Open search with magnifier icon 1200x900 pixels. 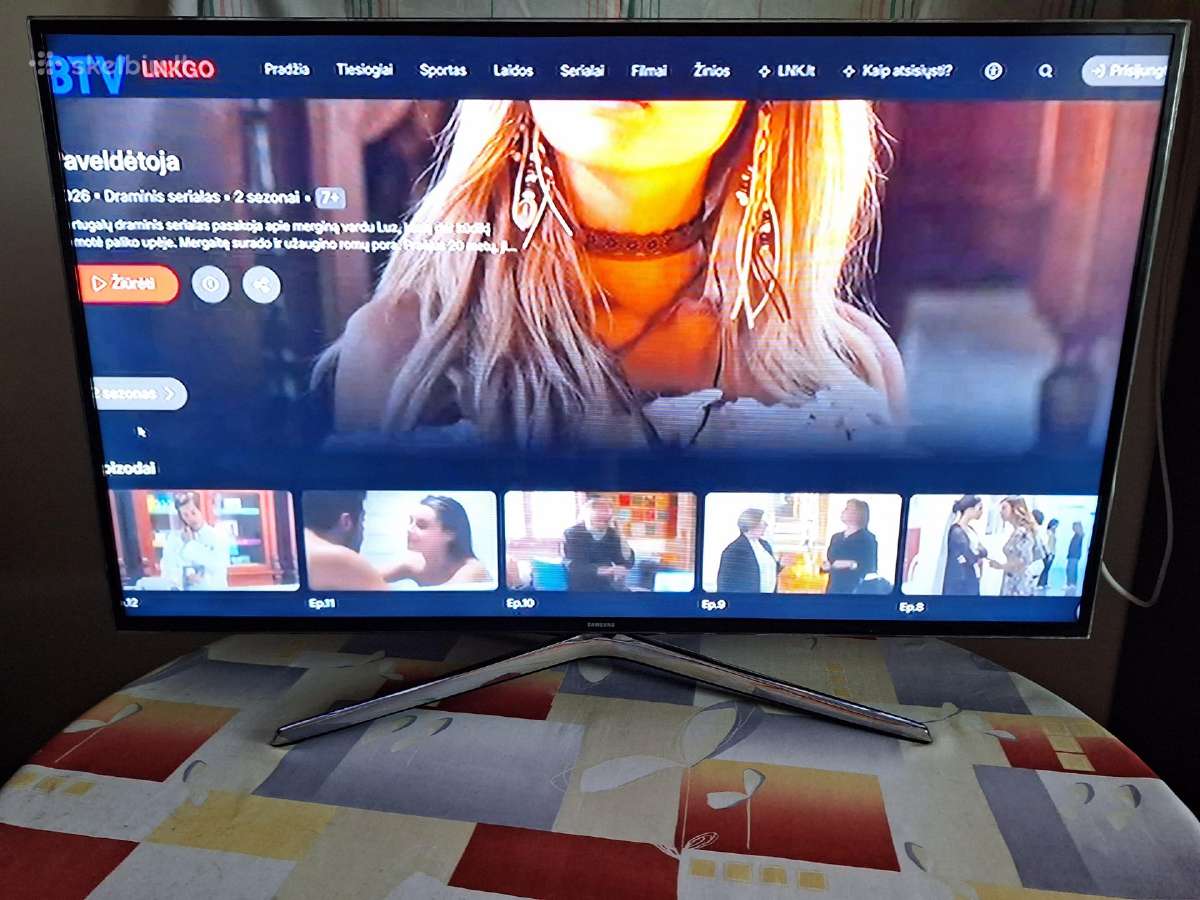(1046, 71)
